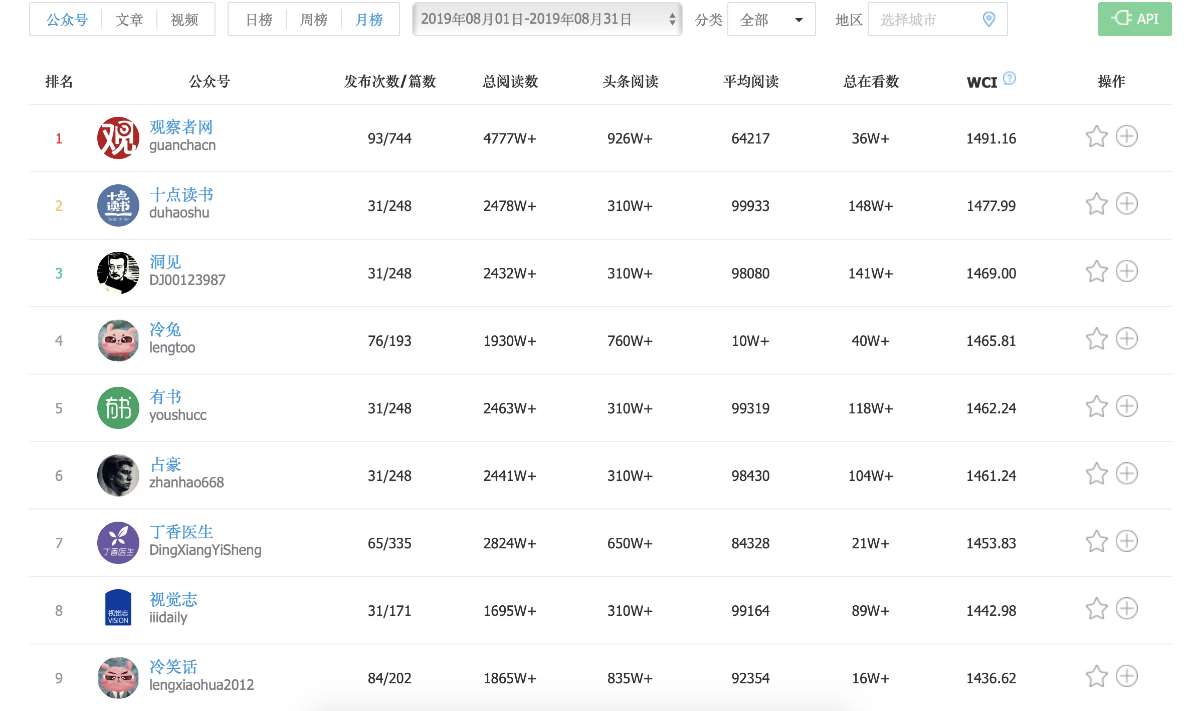Image resolution: width=1201 pixels, height=711 pixels.
Task: Click the green API button
Action: click(x=1135, y=19)
